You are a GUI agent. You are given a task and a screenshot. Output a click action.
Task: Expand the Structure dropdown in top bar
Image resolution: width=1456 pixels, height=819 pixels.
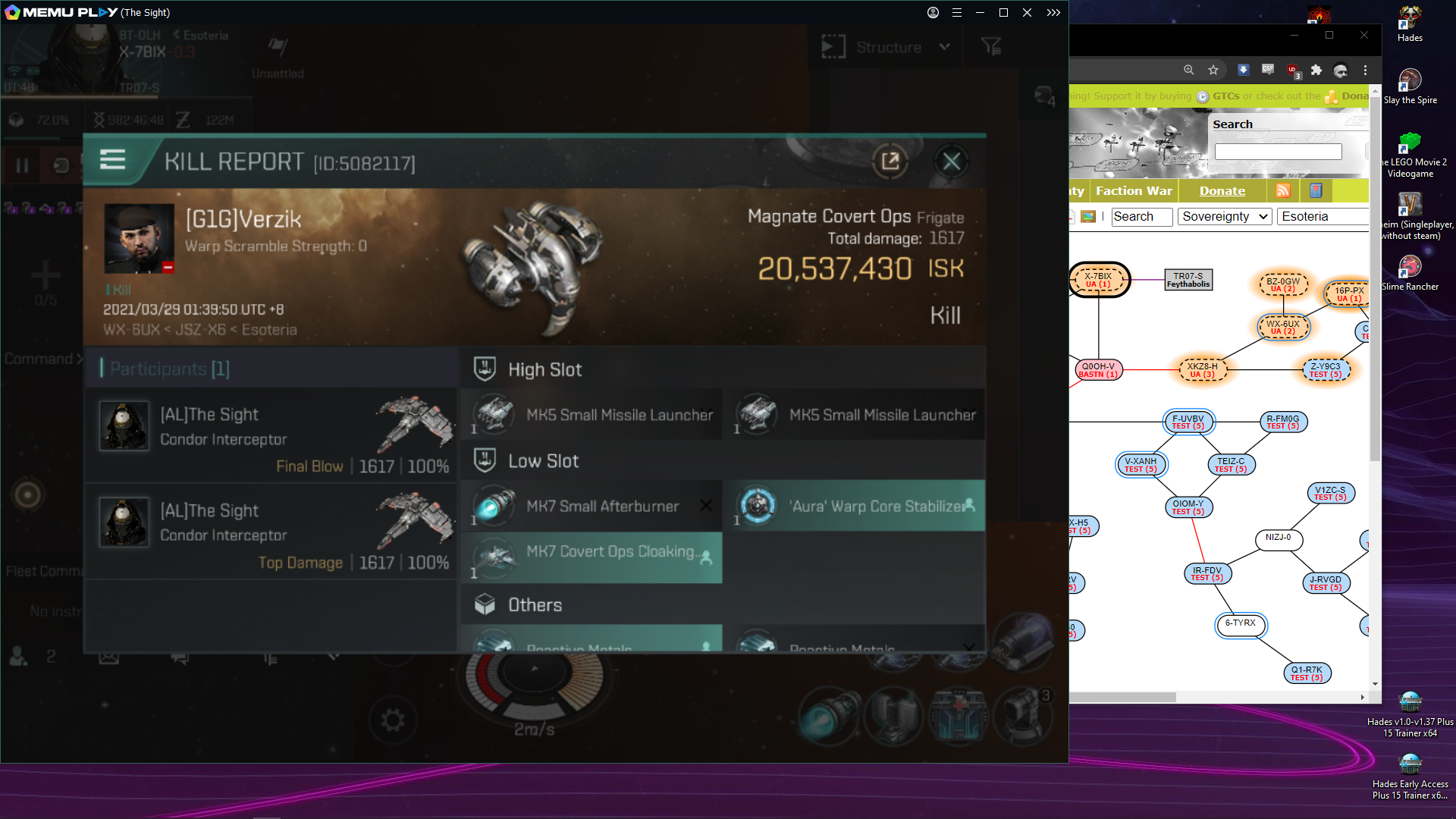pos(944,47)
